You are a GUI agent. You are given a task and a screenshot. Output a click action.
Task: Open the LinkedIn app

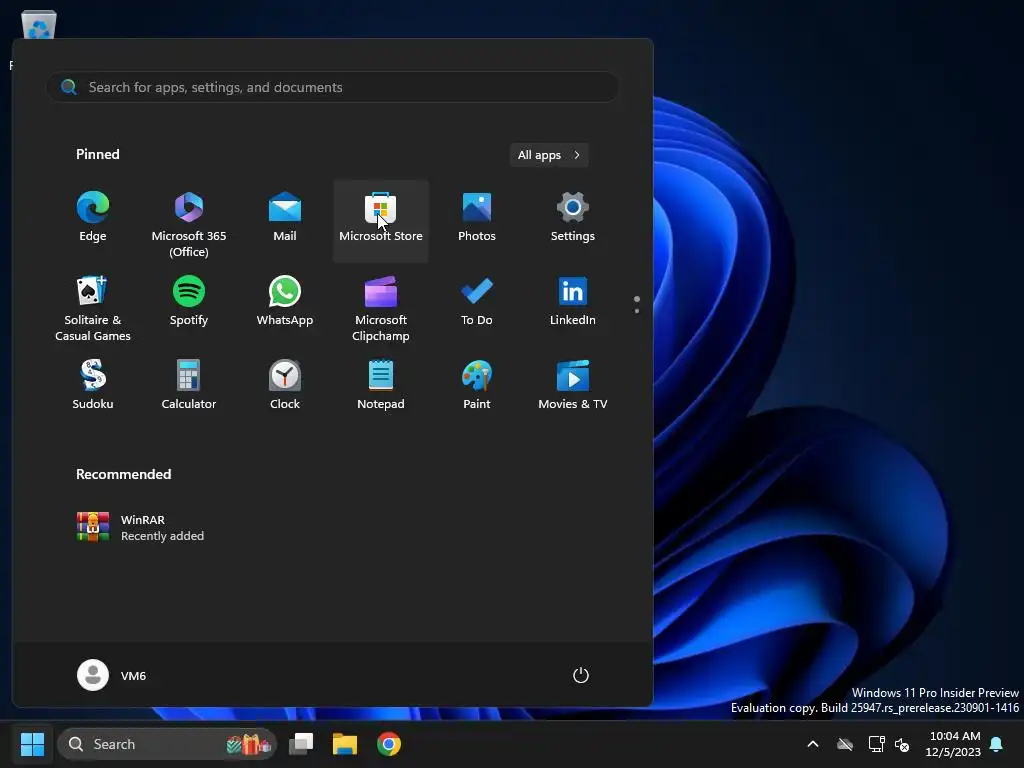[573, 302]
